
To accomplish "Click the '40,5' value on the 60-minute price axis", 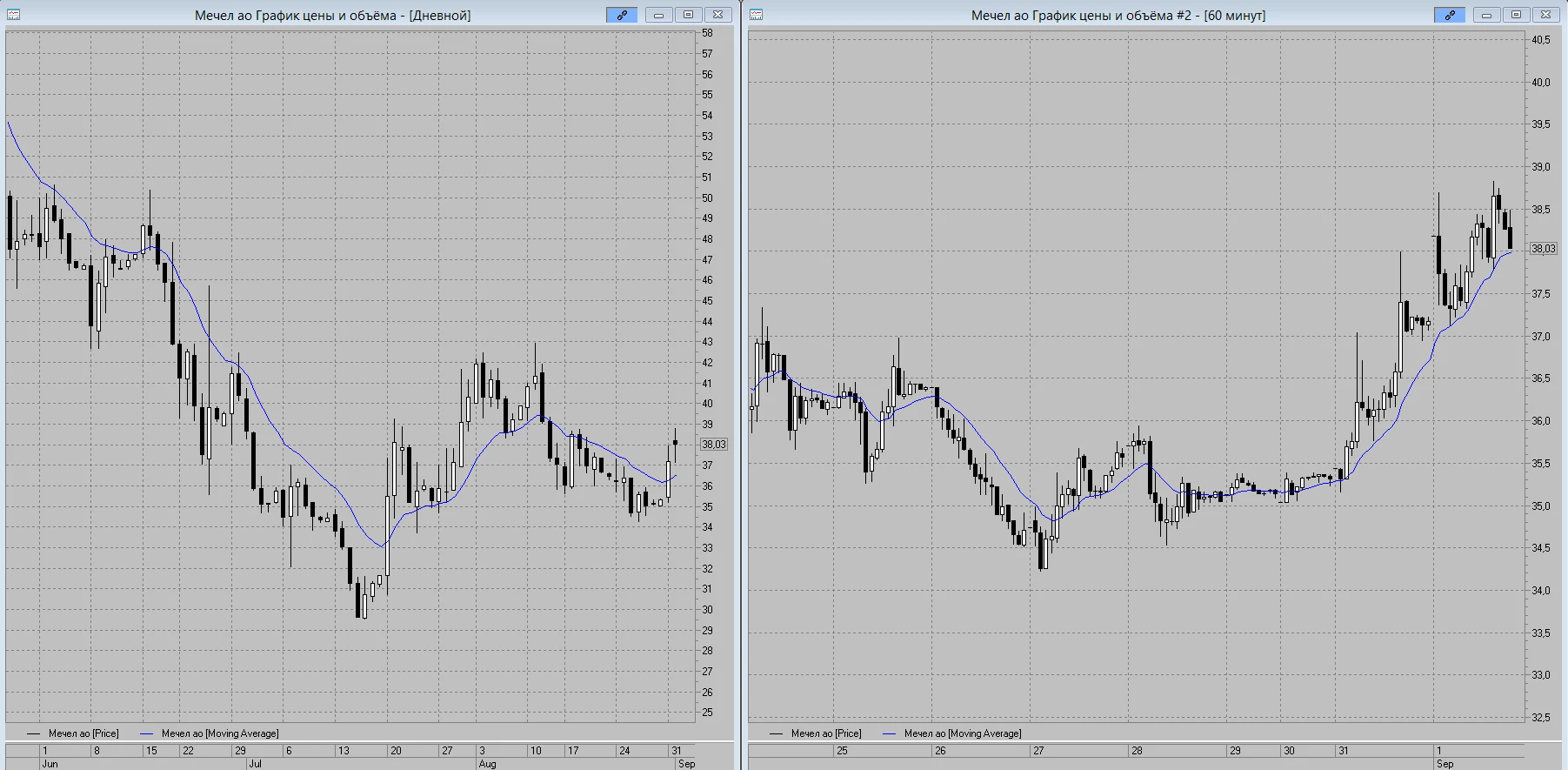I will tap(1541, 40).
